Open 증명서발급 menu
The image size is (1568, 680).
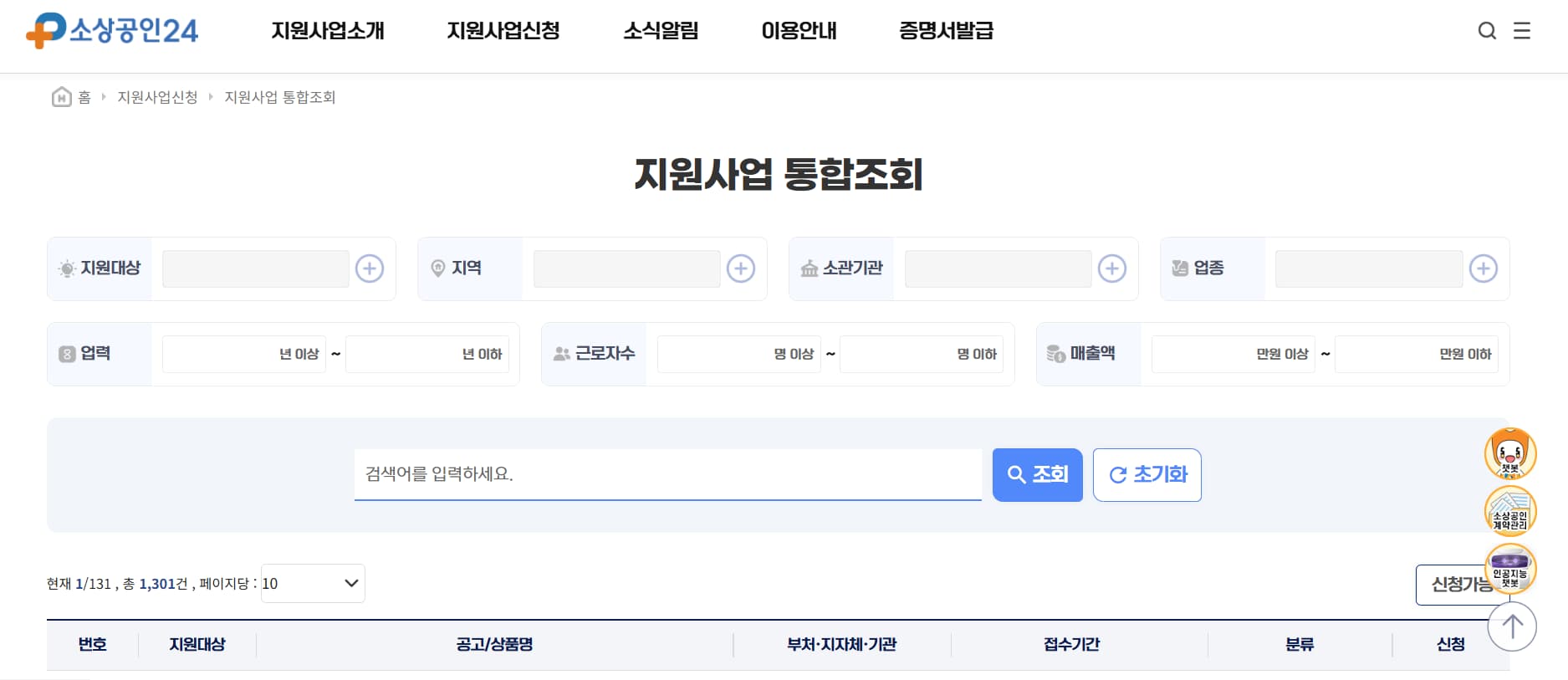tap(947, 31)
